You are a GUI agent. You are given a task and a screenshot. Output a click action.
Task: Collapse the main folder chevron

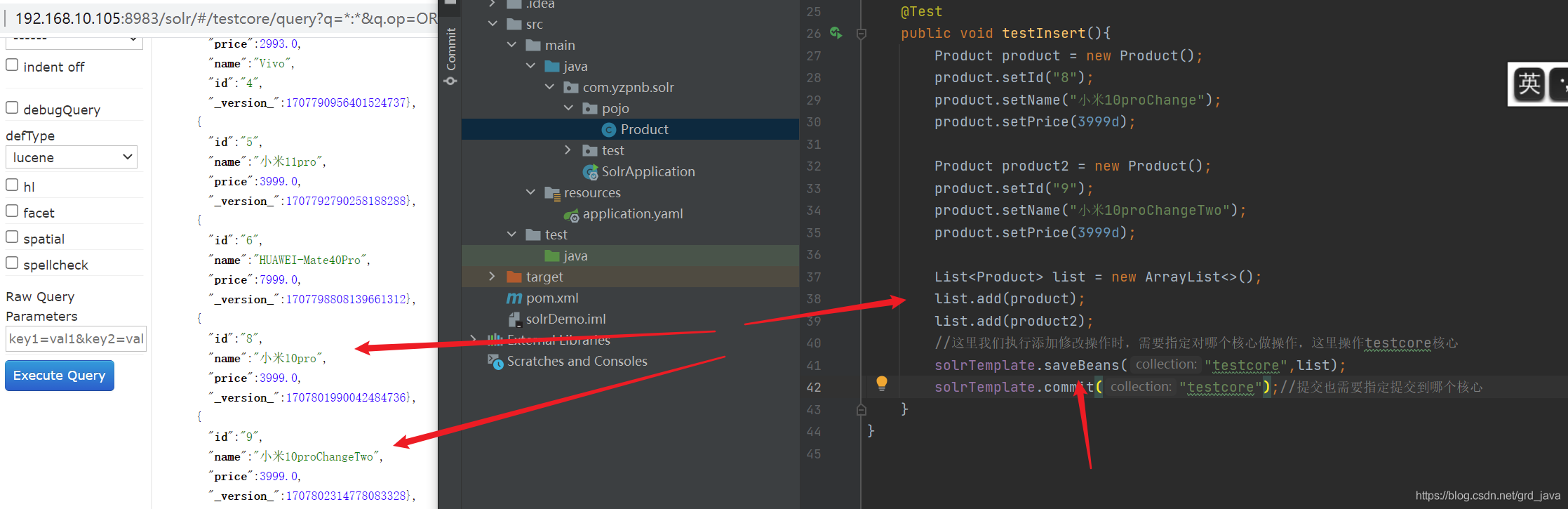click(511, 45)
